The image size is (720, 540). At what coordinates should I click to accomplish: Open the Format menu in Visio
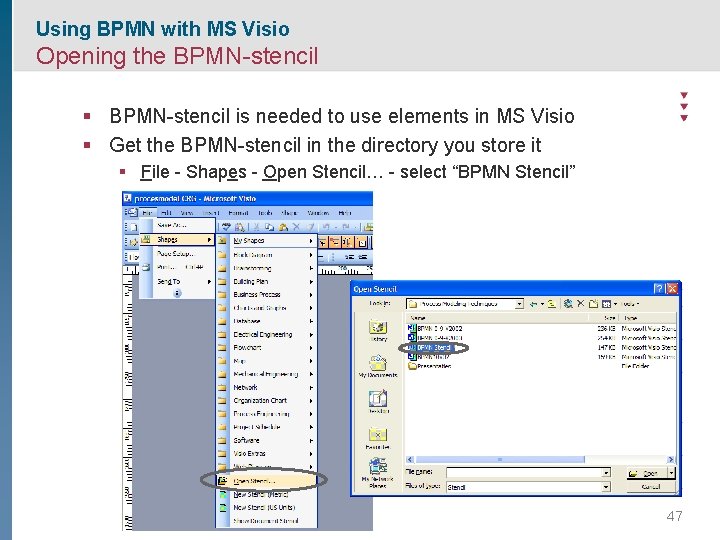pyautogui.click(x=238, y=213)
